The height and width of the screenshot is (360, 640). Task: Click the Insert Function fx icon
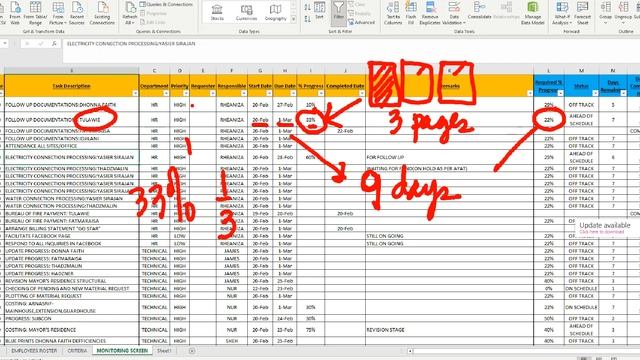[x=54, y=44]
